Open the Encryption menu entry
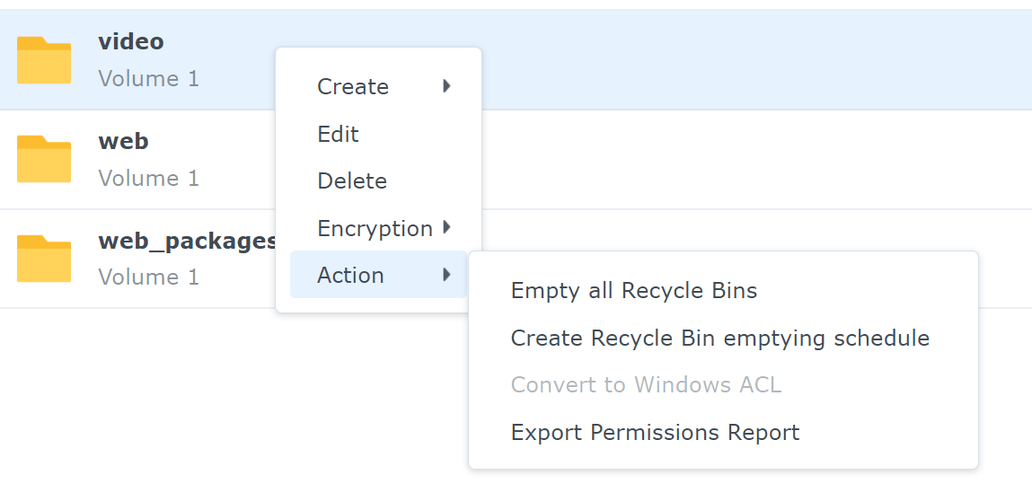The image size is (1032, 484). [x=375, y=228]
